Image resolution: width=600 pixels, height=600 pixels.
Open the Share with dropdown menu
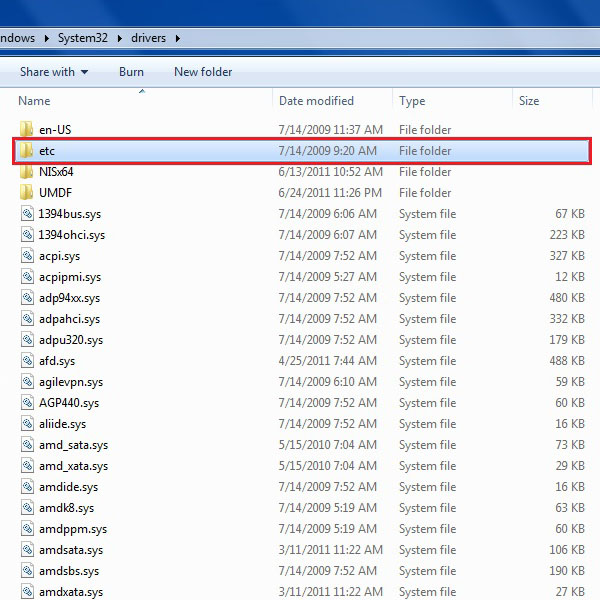tap(54, 72)
